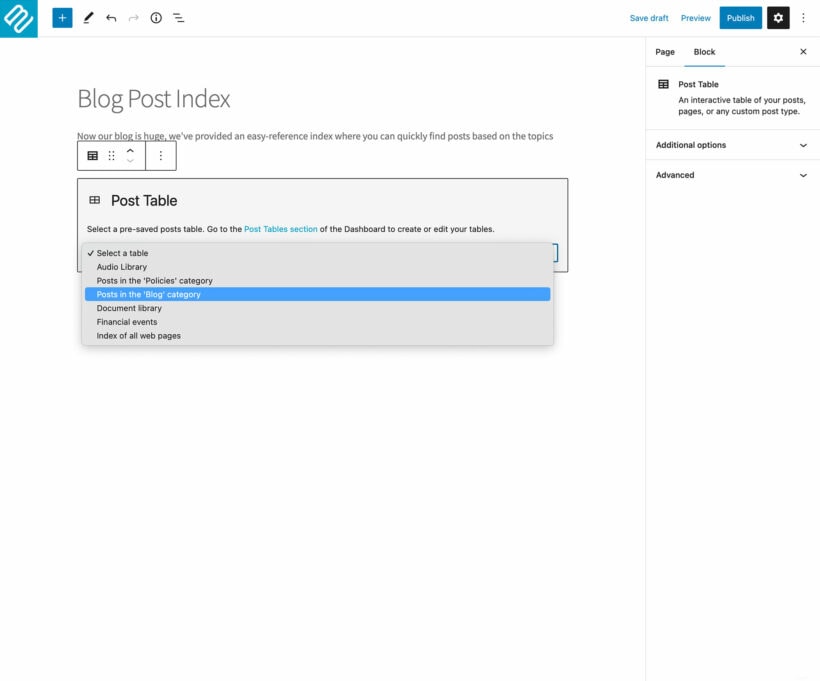
Task: Click the editor Settings gear icon
Action: coord(778,17)
